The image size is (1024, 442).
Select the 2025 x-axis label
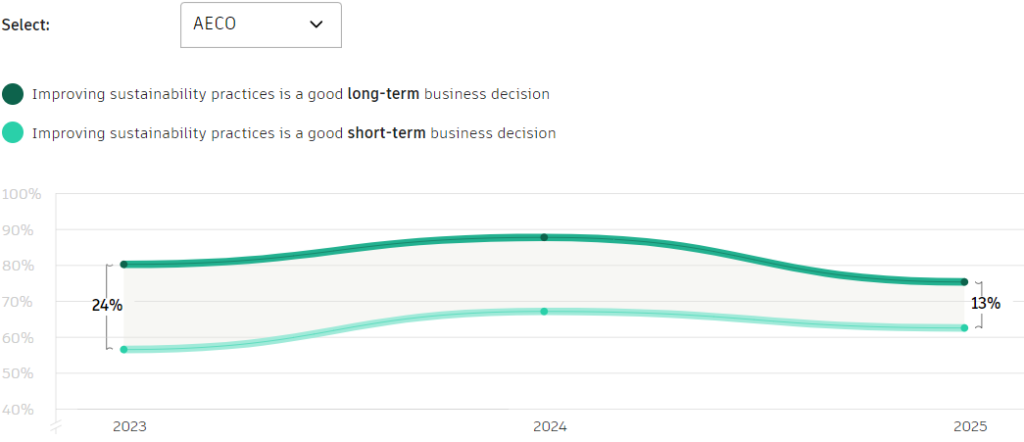tap(969, 426)
